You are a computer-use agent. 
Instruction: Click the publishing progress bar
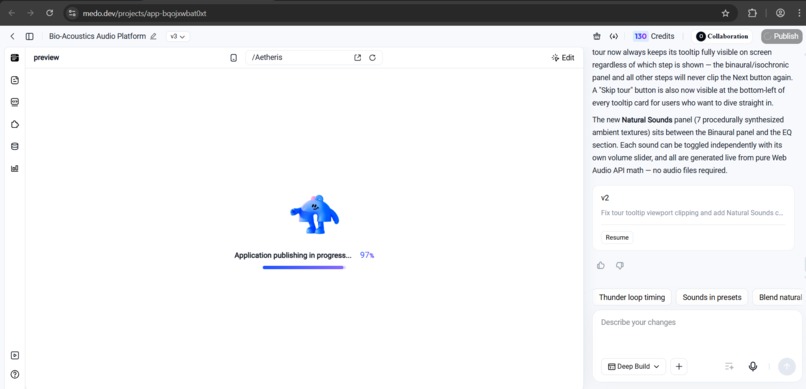click(x=304, y=267)
